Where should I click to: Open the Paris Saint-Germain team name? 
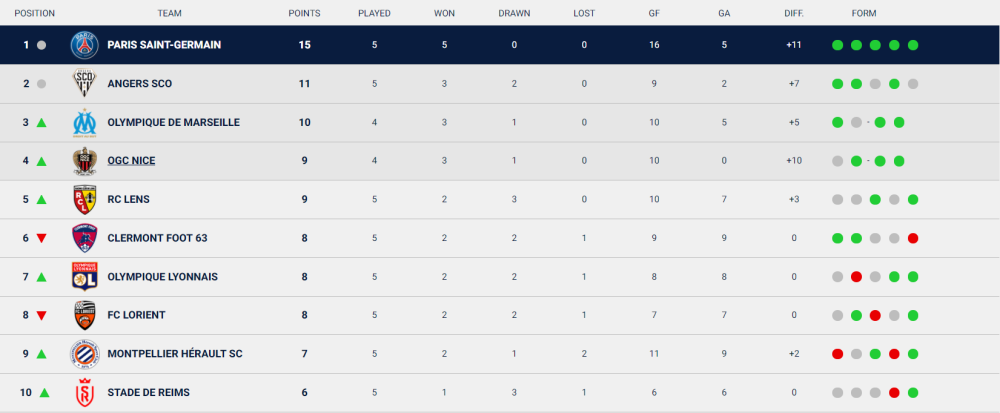click(164, 45)
